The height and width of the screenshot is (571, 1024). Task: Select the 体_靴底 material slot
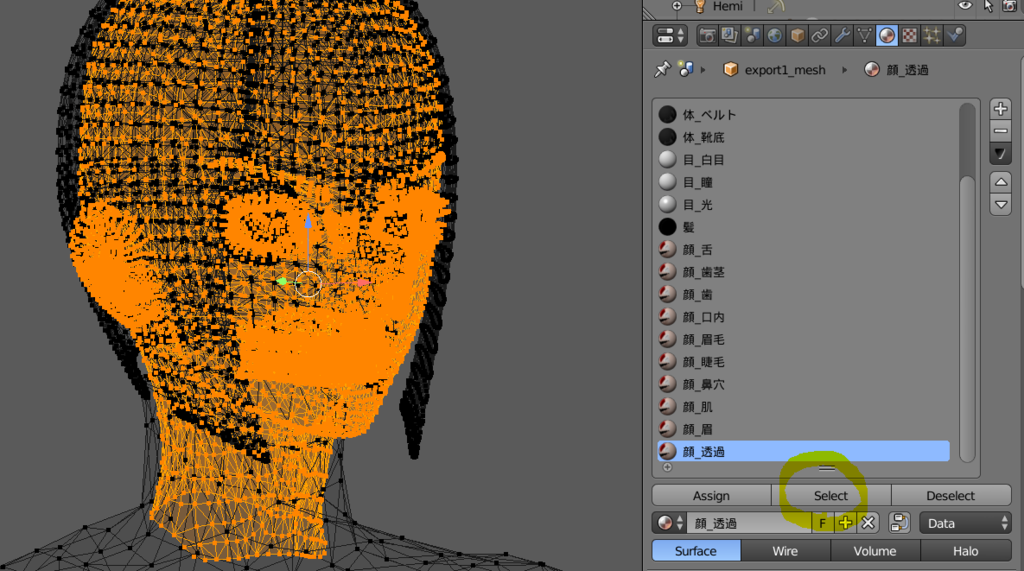coord(804,137)
